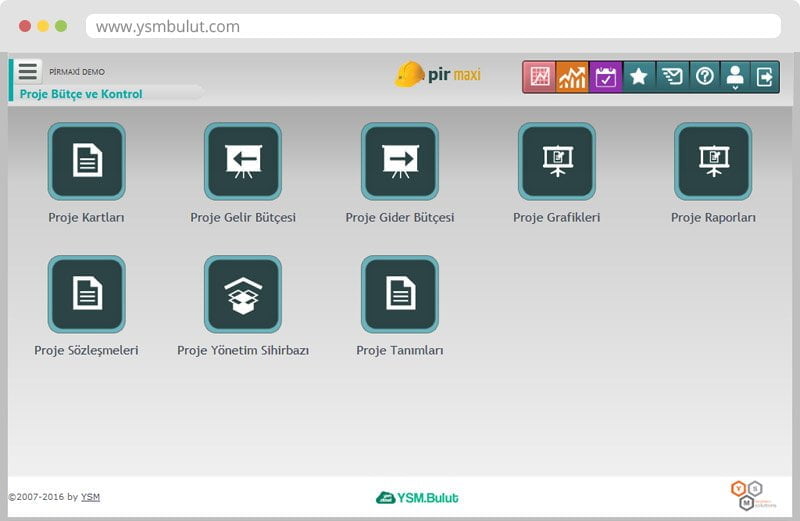Log out using the exit icon

[765, 77]
